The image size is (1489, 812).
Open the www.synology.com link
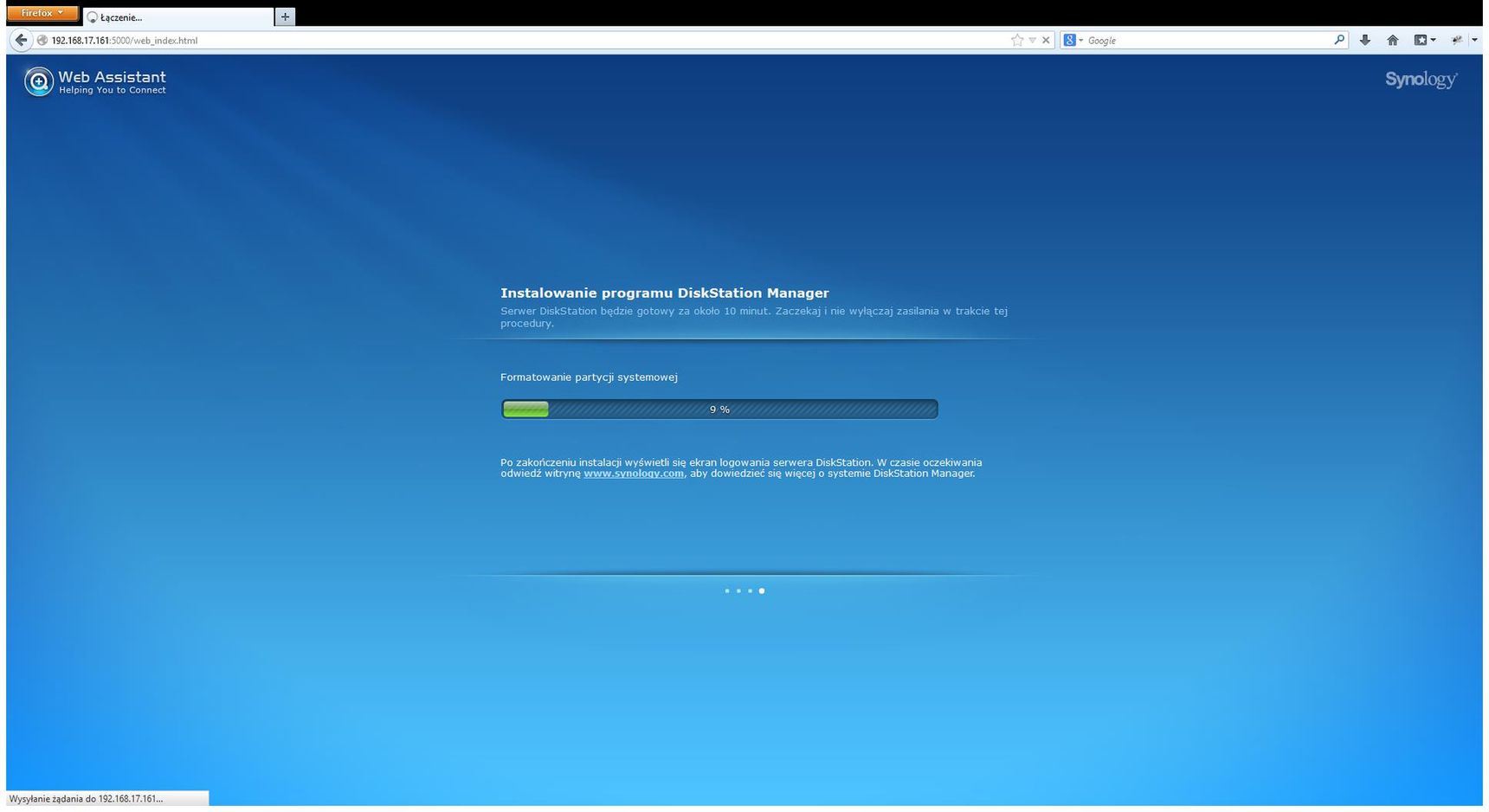pyautogui.click(x=634, y=474)
